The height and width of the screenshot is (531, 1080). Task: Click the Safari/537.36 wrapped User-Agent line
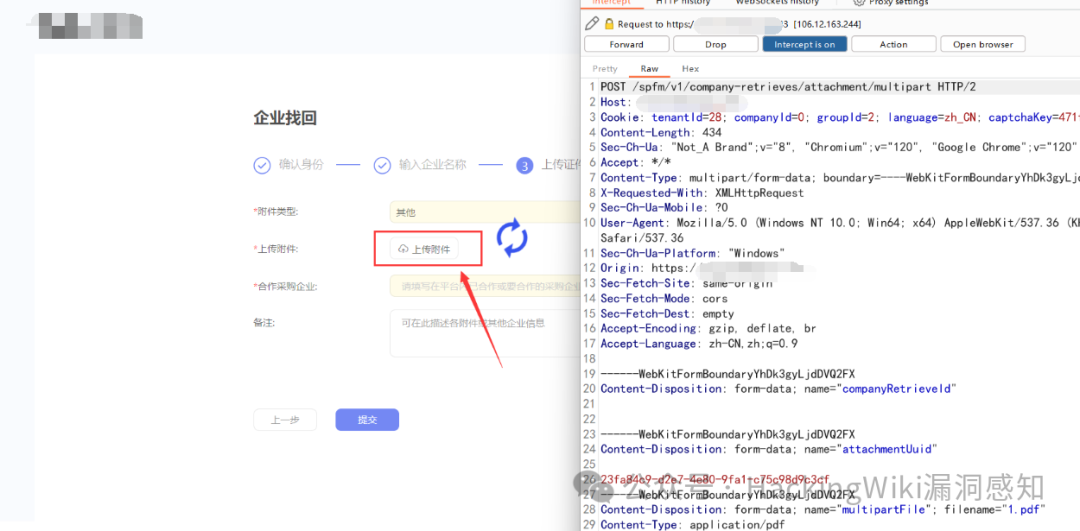(x=642, y=238)
